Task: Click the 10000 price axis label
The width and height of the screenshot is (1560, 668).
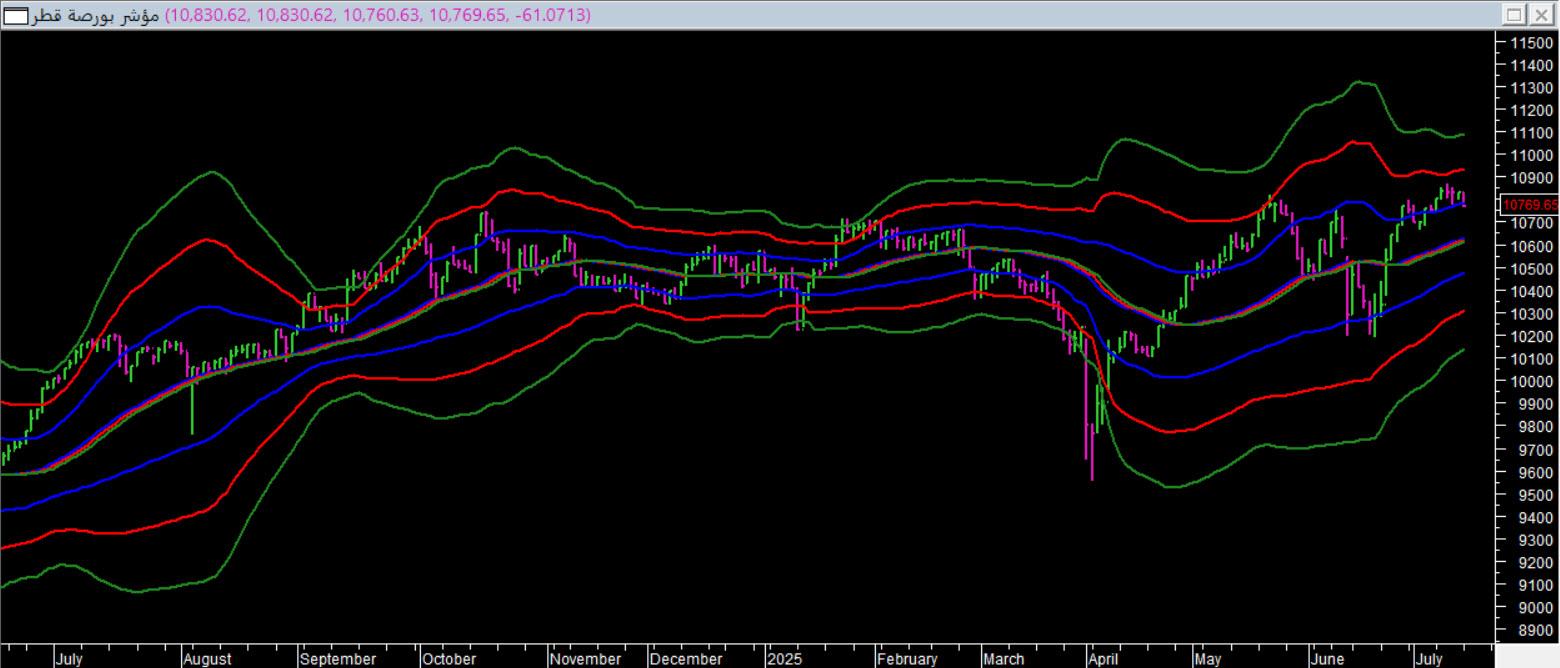Action: (1531, 381)
